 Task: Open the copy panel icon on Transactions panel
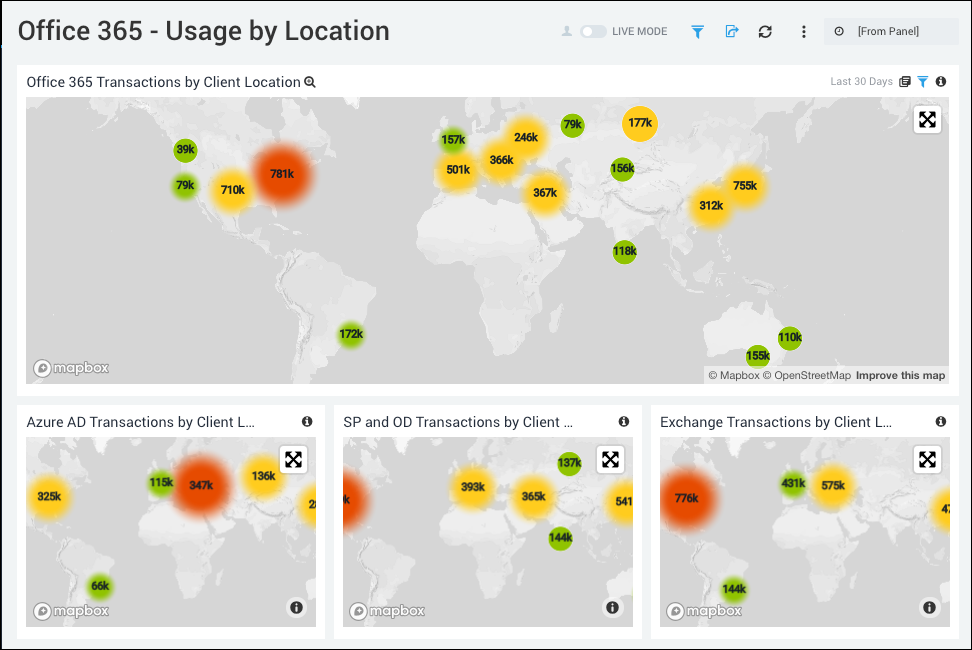click(x=904, y=81)
